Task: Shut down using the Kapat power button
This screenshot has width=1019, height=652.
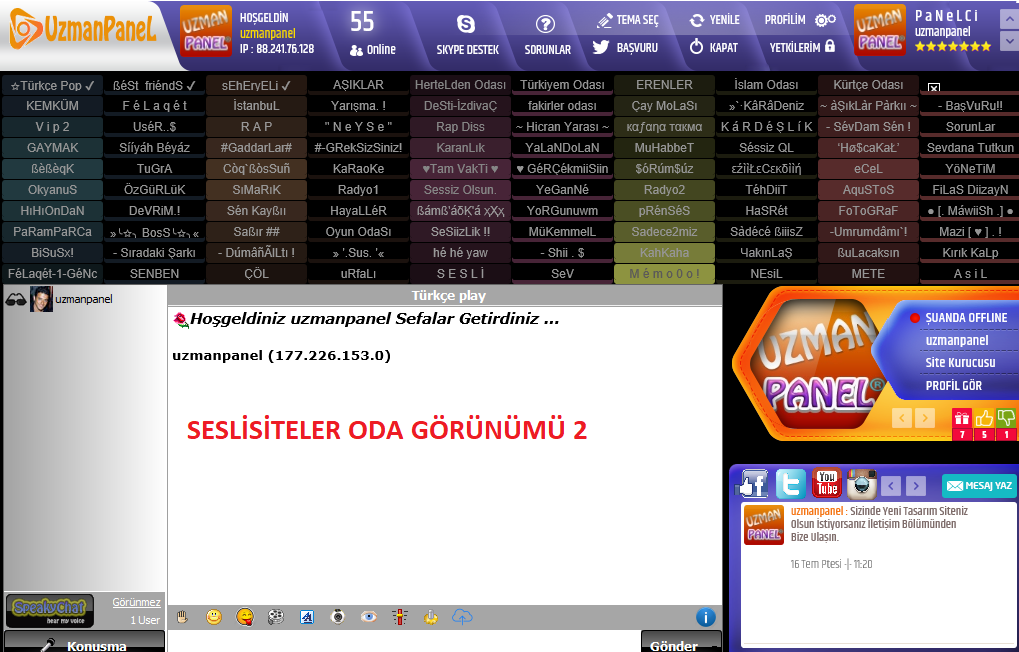Action: coord(714,47)
